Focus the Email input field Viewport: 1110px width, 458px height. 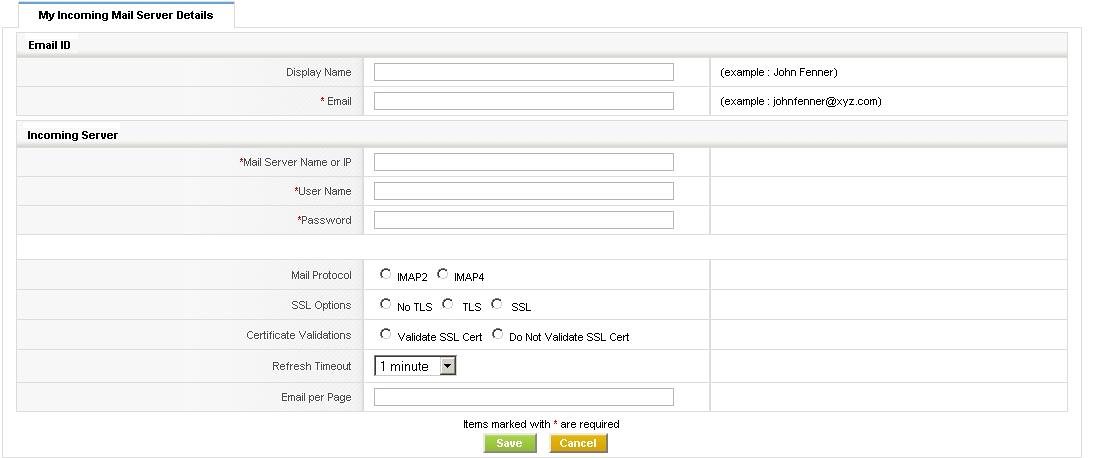point(524,101)
